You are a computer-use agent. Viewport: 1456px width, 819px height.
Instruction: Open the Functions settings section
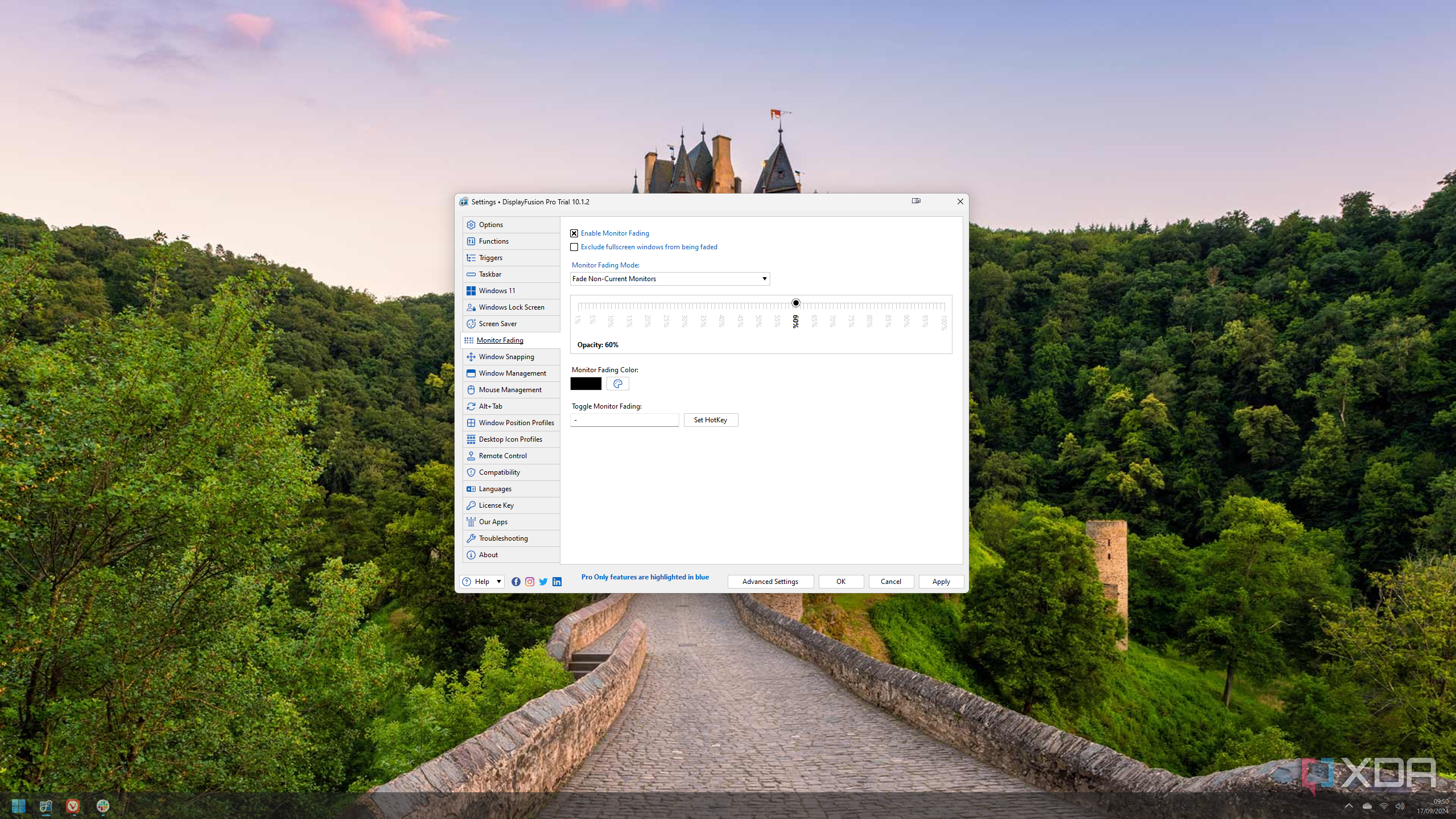point(511,241)
